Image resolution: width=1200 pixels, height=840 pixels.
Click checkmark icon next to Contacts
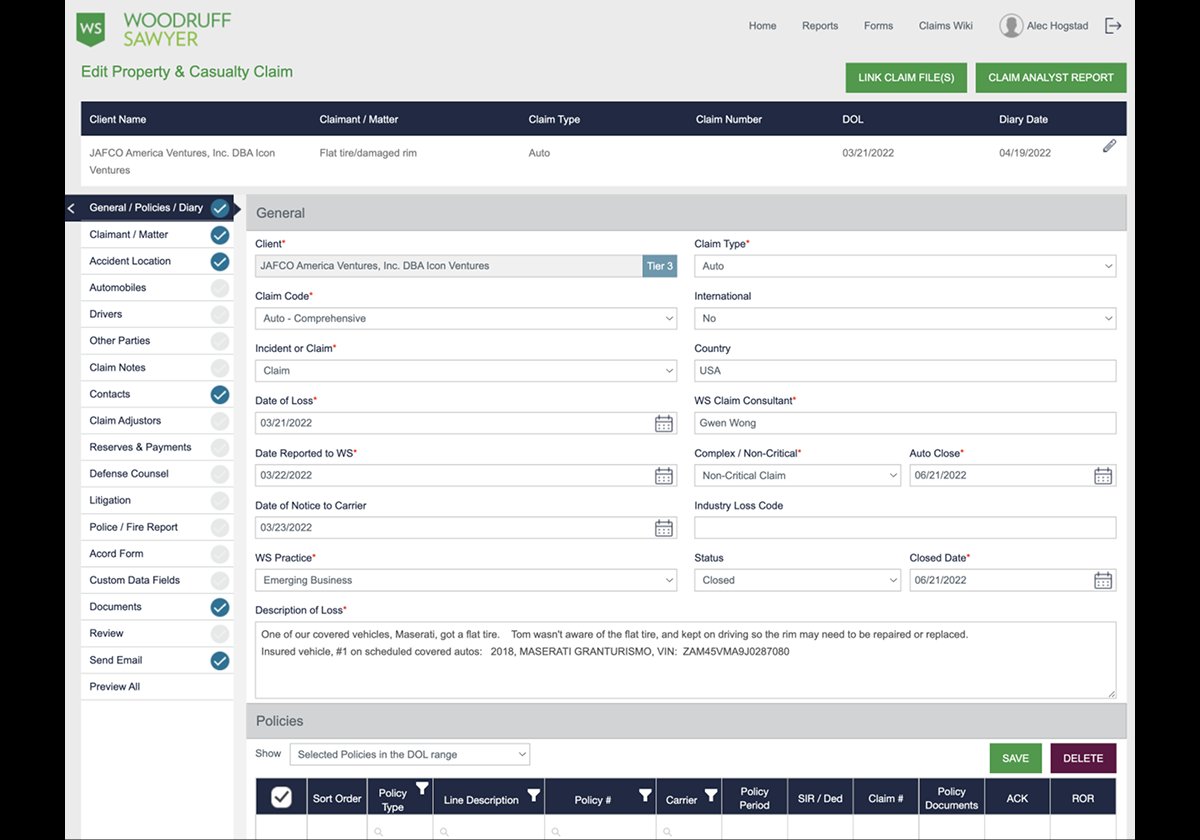click(x=220, y=394)
